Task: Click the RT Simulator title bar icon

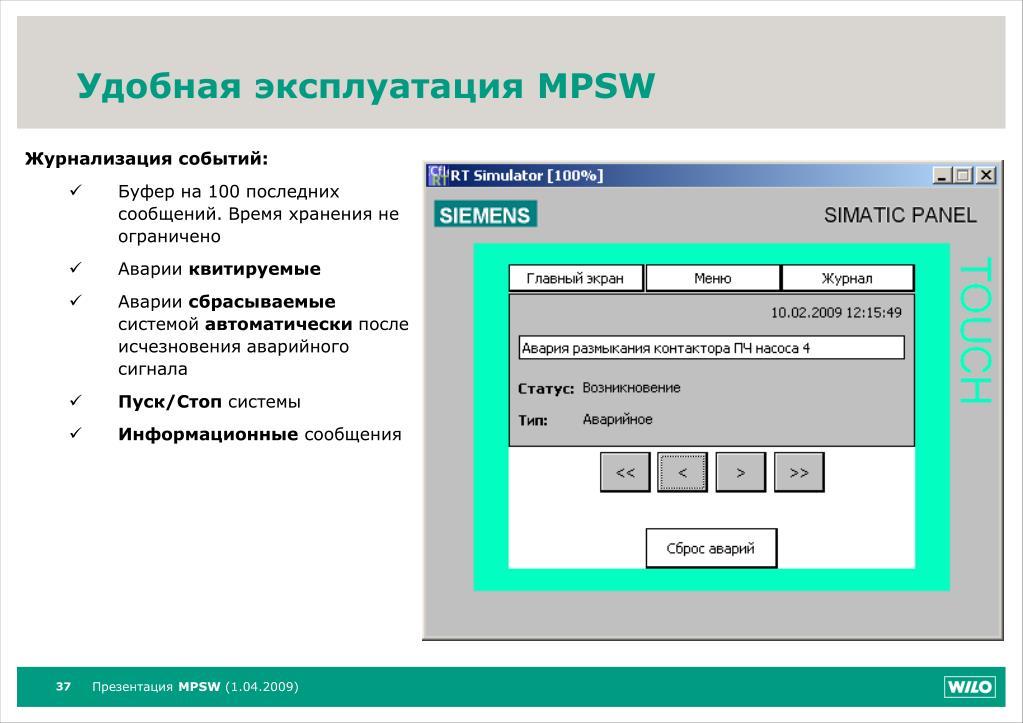Action: (x=438, y=176)
